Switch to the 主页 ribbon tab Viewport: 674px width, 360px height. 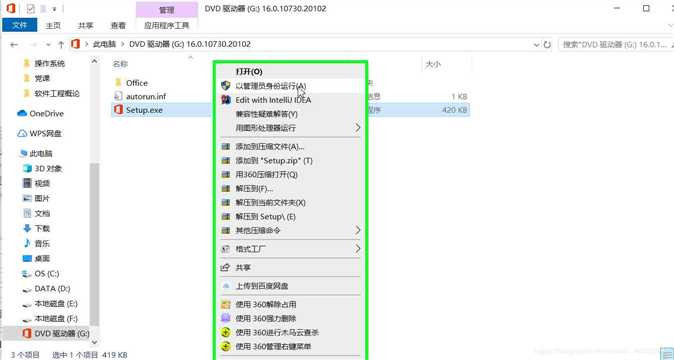pos(53,26)
